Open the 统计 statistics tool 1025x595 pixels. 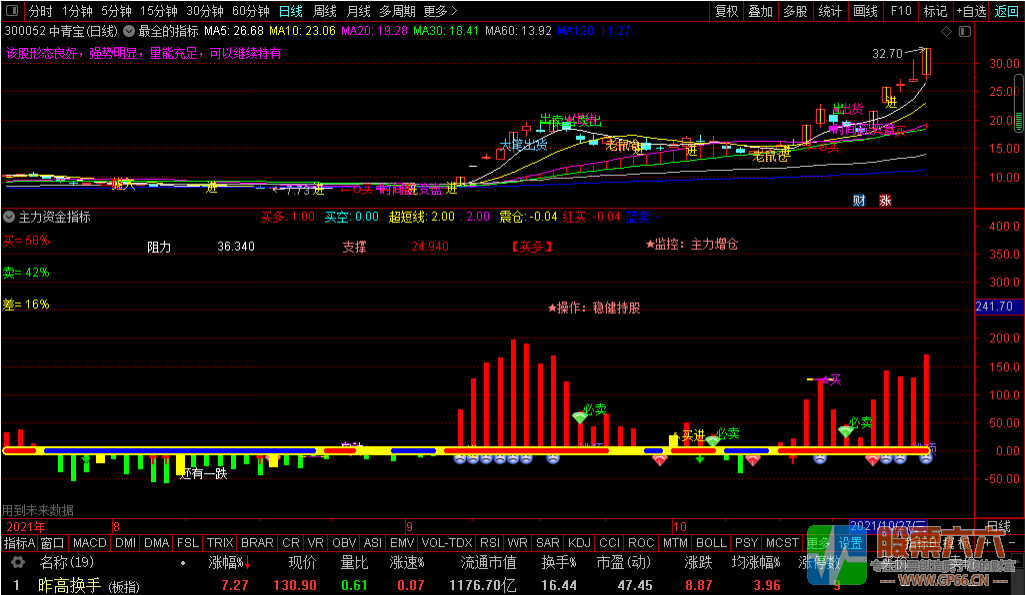click(x=830, y=11)
